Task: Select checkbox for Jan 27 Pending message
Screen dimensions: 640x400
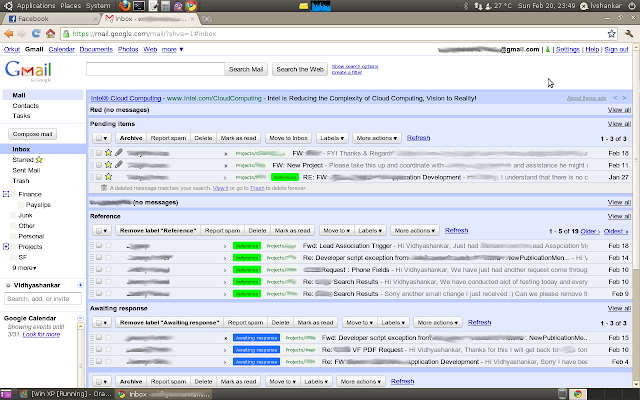Action: tap(99, 177)
